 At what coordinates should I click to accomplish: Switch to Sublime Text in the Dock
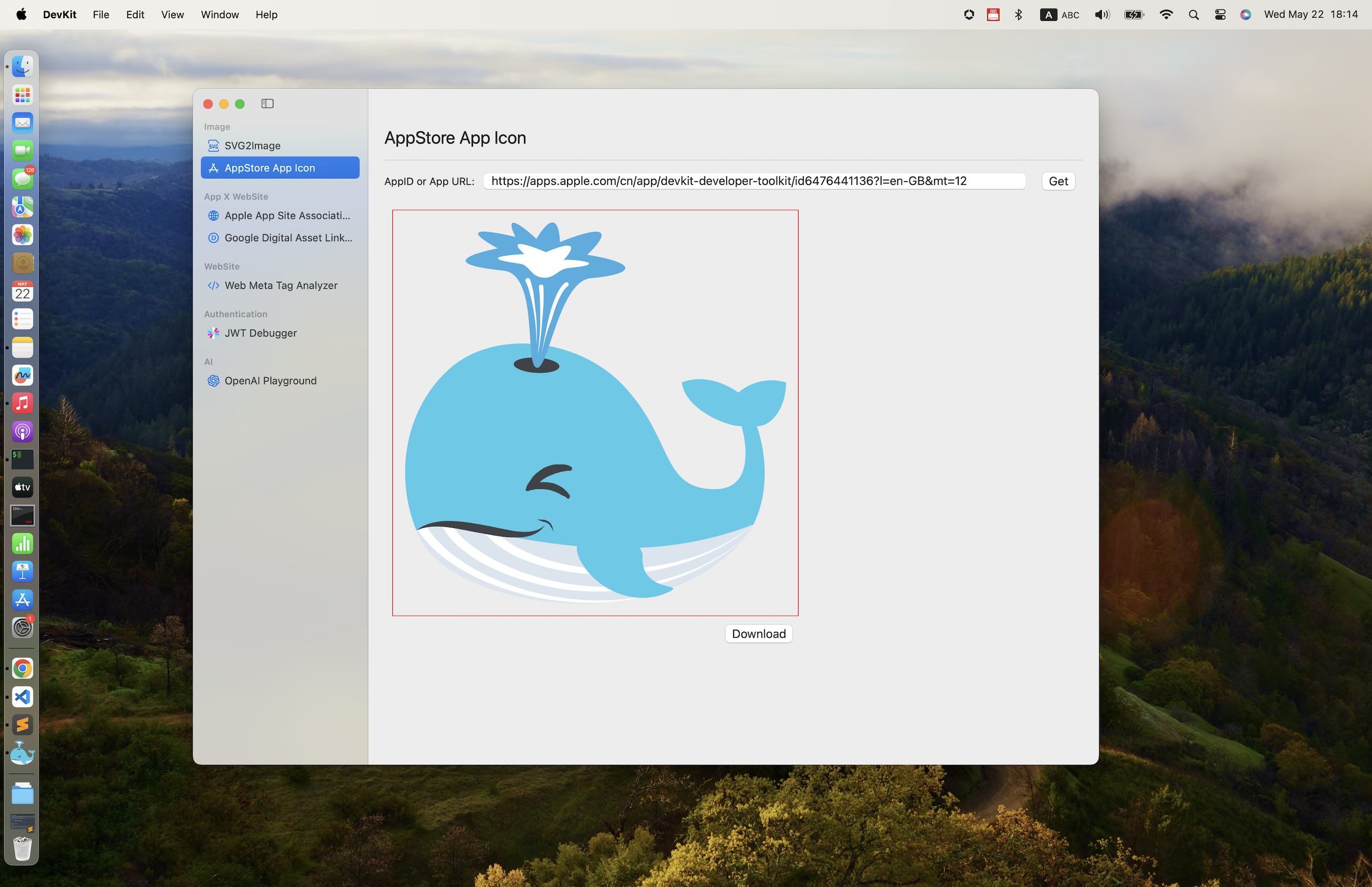[23, 725]
